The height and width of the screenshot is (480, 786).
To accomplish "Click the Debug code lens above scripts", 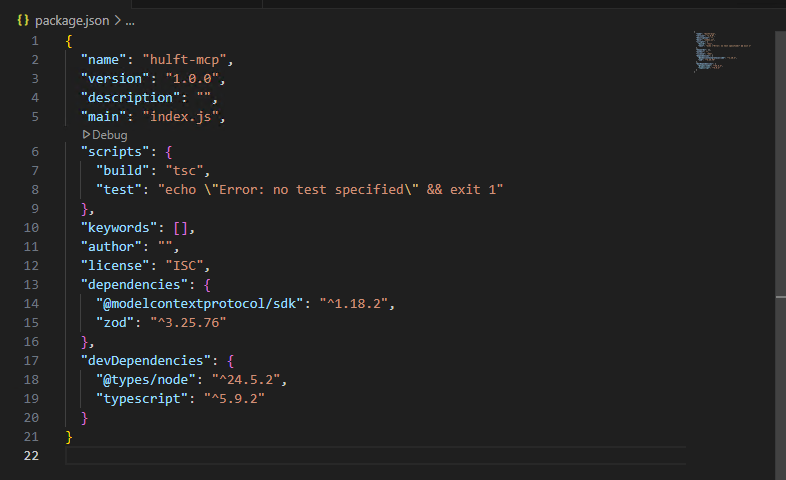I will click(105, 135).
